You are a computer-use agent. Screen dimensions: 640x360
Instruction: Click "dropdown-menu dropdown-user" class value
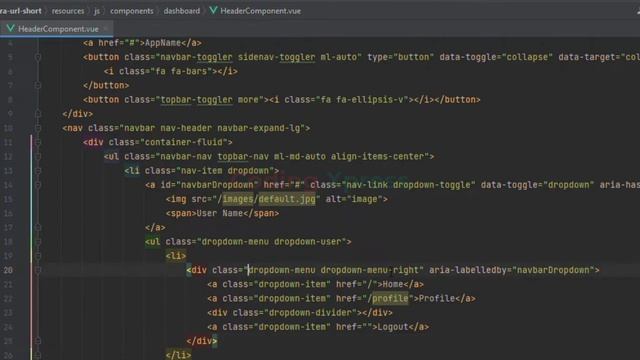[x=271, y=242]
